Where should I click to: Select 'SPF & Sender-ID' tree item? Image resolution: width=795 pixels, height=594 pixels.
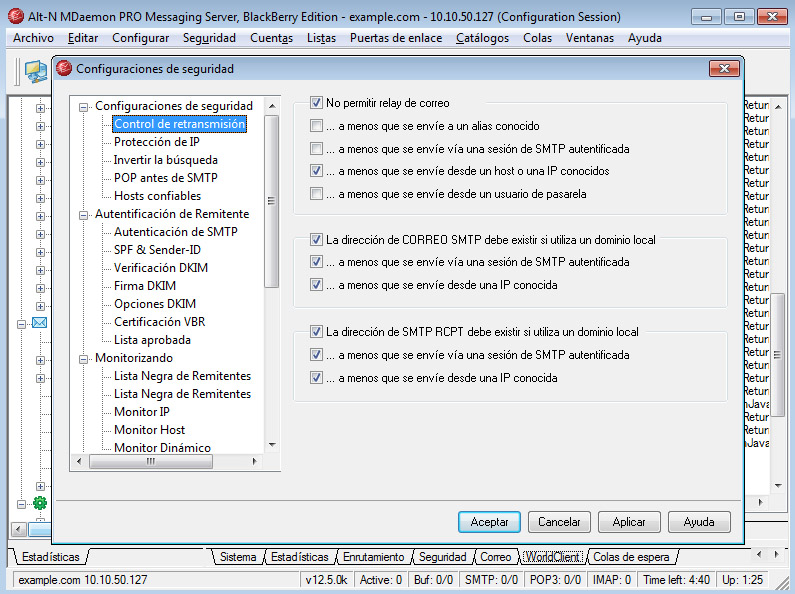pyautogui.click(x=157, y=250)
